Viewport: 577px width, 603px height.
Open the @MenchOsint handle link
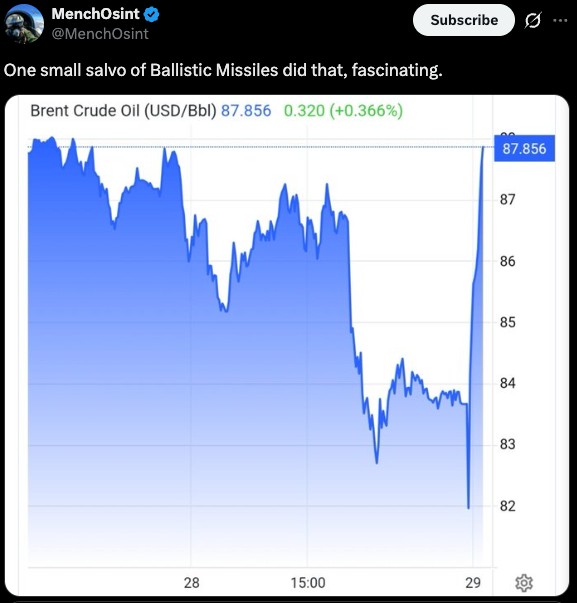[x=100, y=34]
